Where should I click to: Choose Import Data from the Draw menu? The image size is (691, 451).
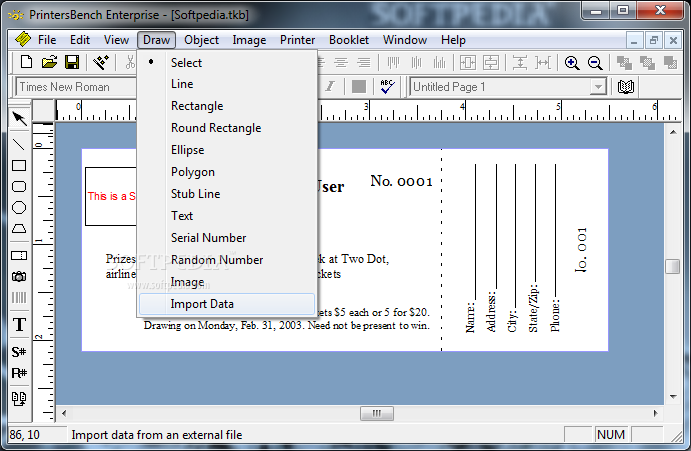(227, 304)
